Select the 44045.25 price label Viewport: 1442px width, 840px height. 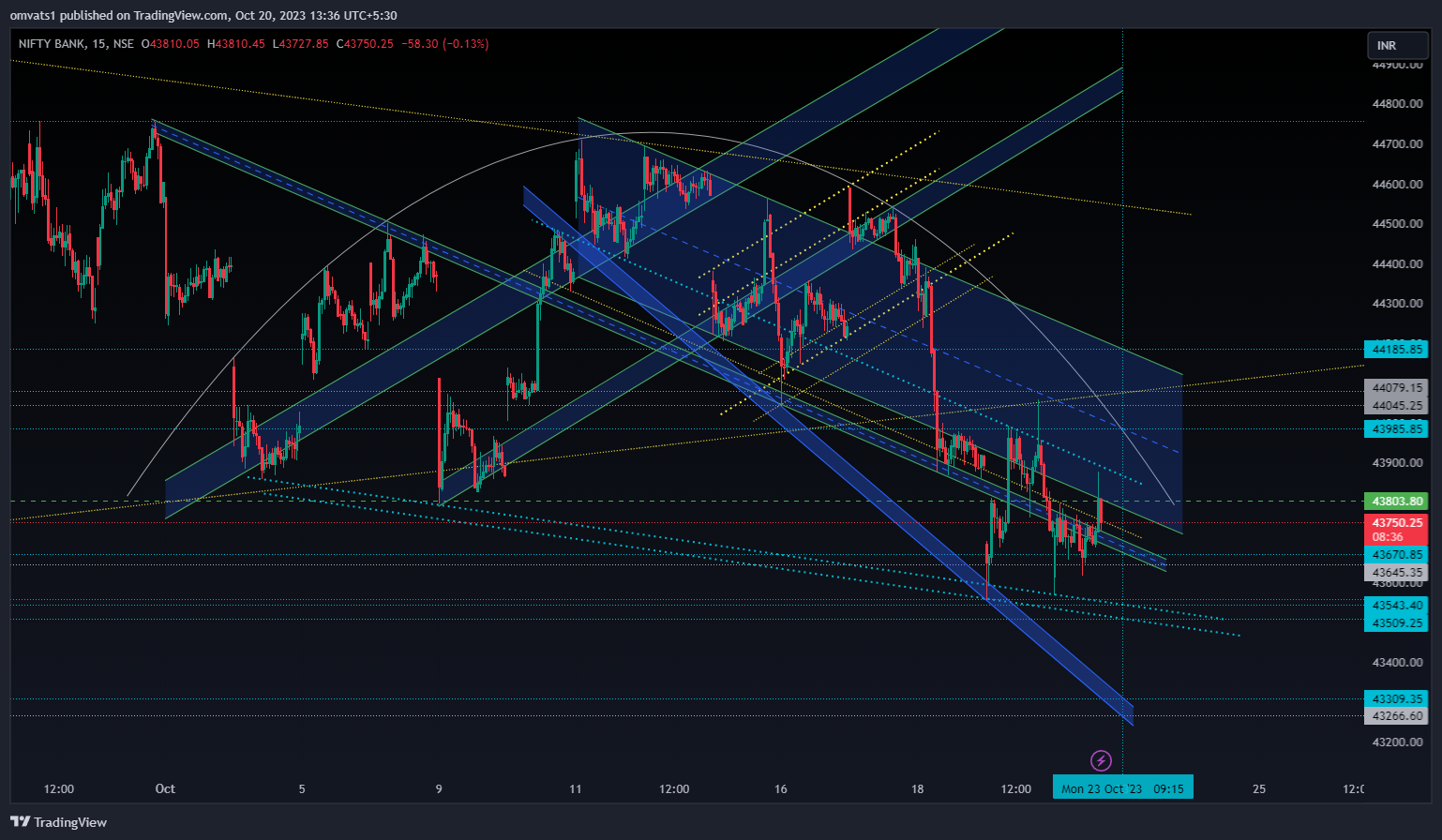coord(1396,406)
